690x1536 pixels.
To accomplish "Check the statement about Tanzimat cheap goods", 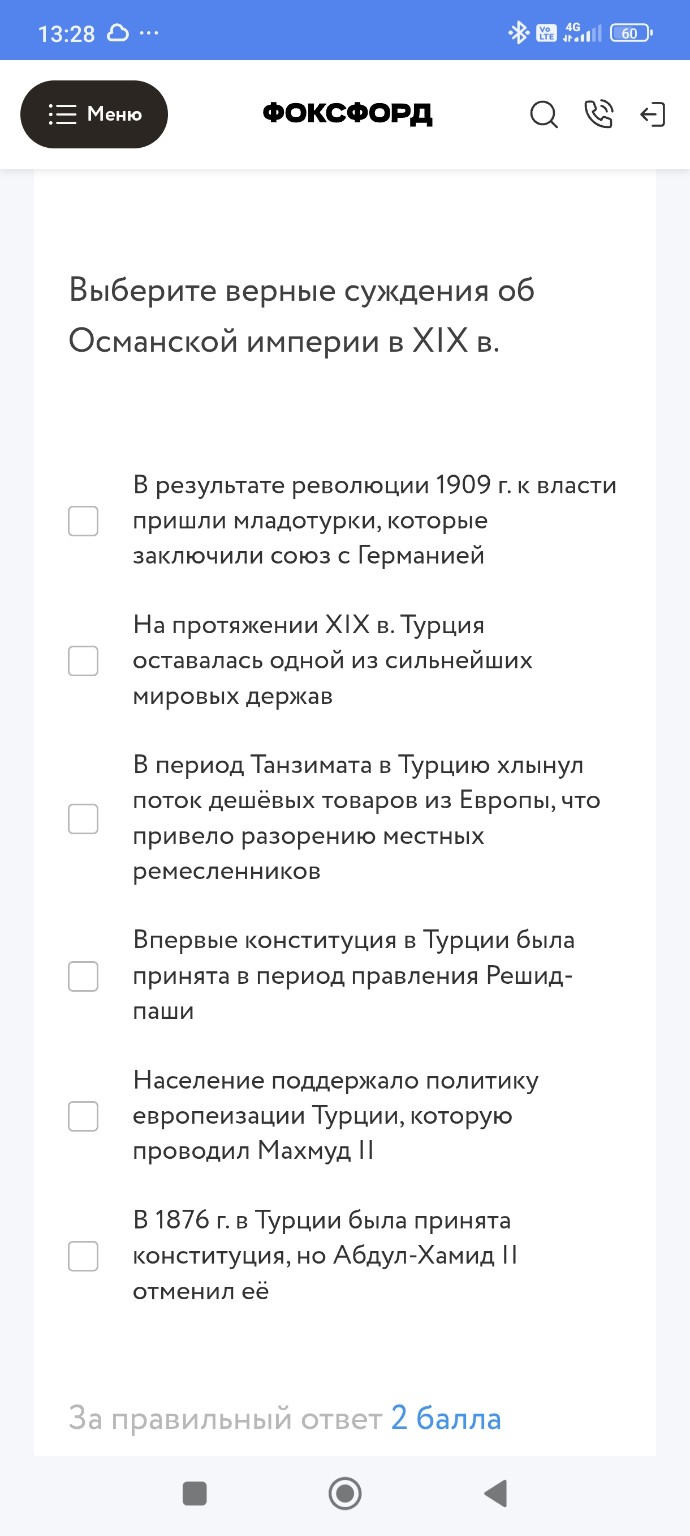I will (83, 818).
